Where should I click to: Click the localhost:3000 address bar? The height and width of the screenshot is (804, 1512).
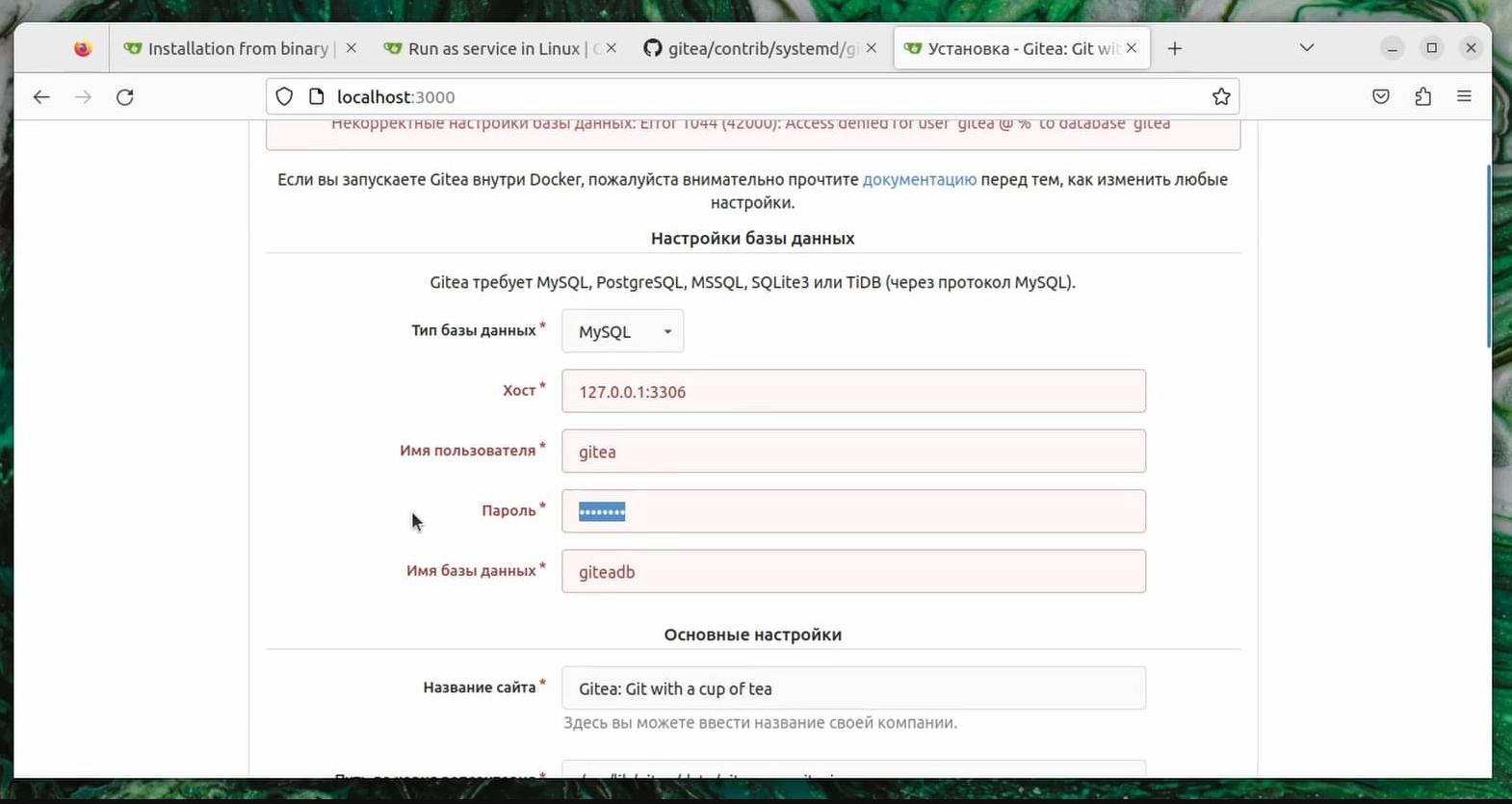[x=751, y=97]
